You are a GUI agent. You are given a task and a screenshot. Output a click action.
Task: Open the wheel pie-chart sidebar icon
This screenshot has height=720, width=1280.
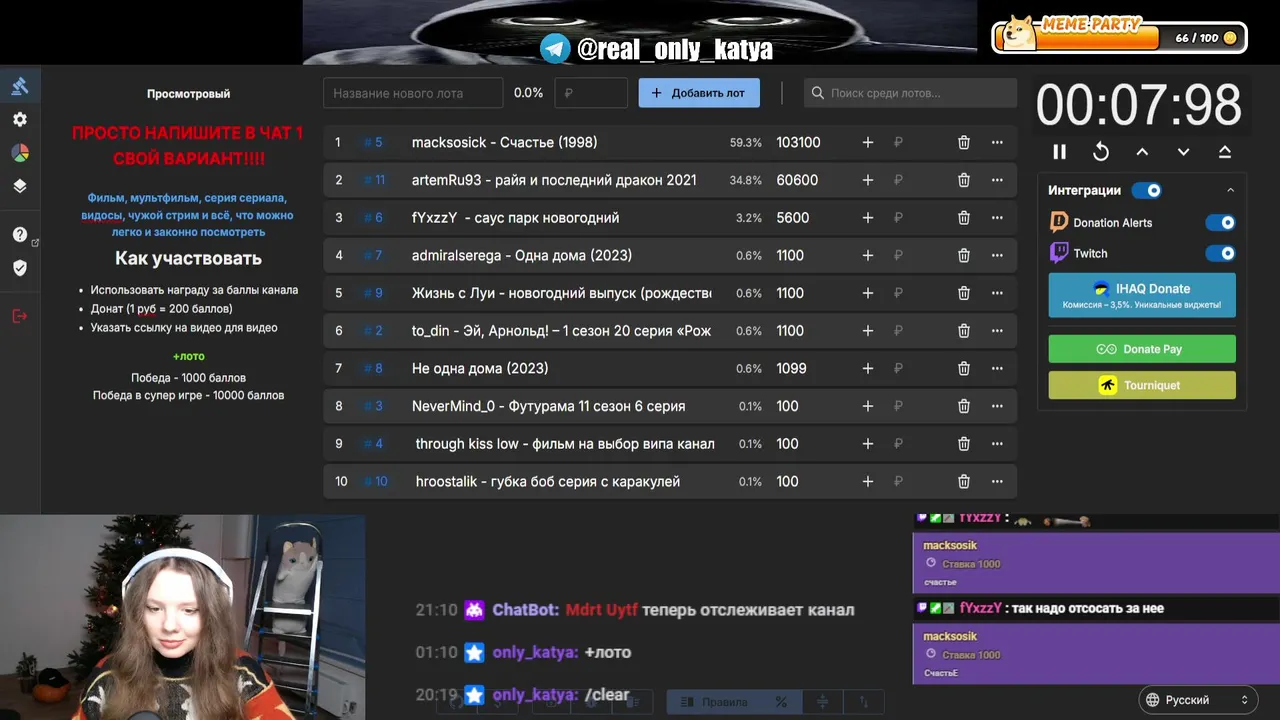tap(20, 153)
